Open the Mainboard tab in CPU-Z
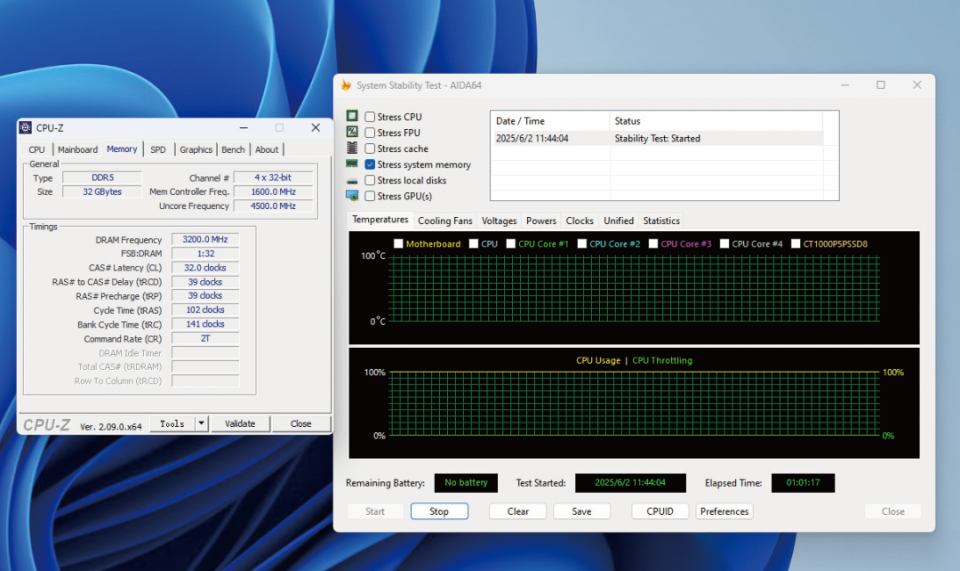 click(x=78, y=149)
